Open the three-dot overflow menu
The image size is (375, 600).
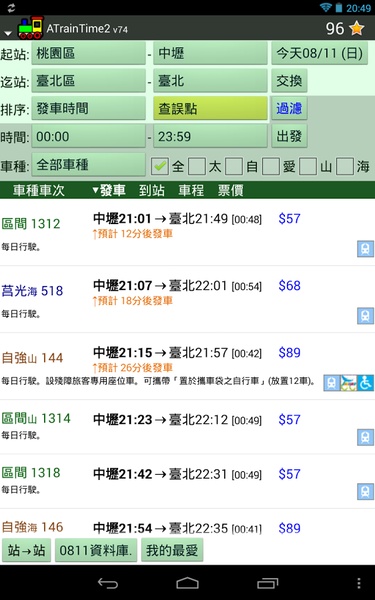point(359,583)
